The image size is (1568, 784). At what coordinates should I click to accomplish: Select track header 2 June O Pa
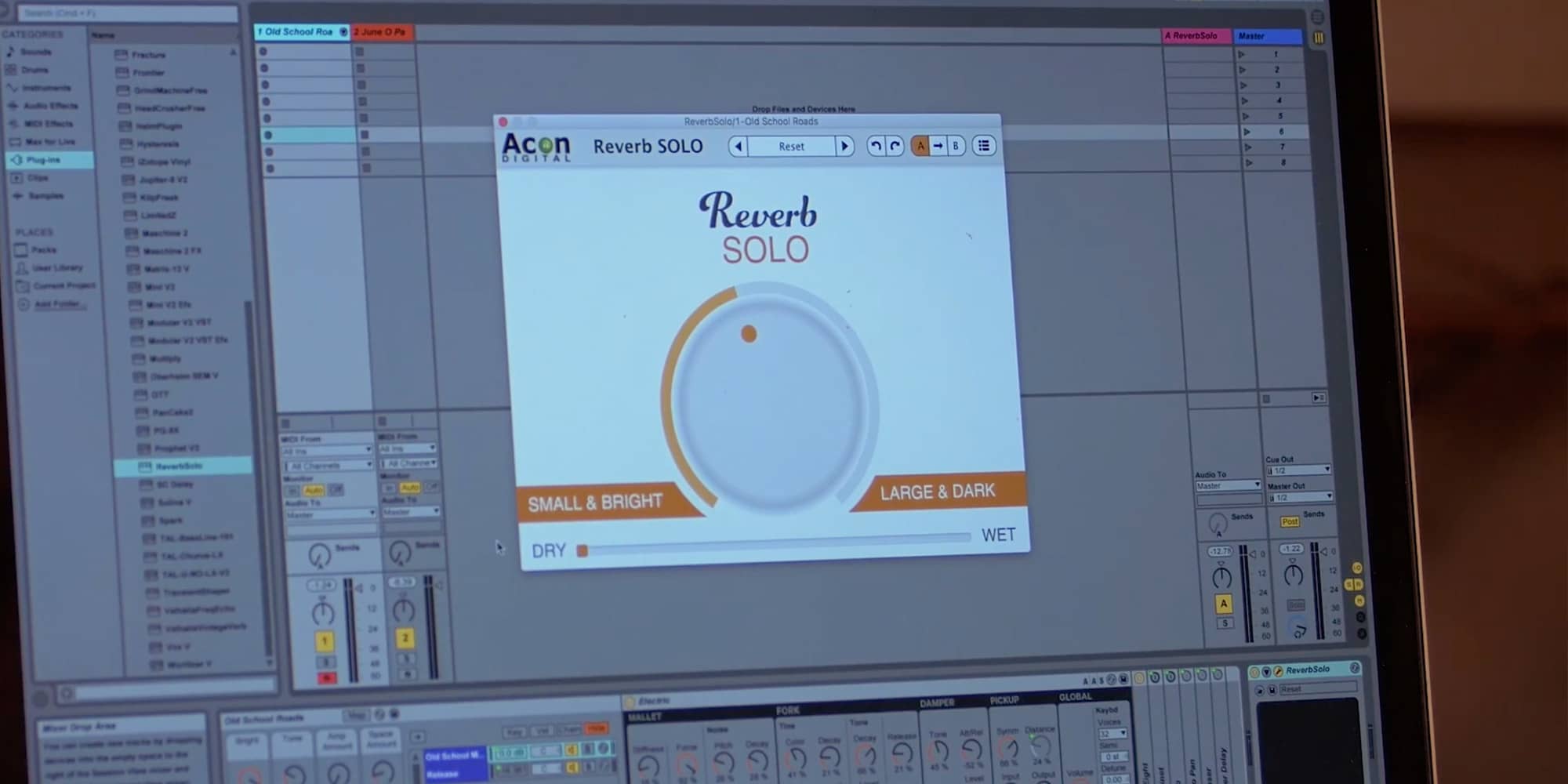pos(383,32)
